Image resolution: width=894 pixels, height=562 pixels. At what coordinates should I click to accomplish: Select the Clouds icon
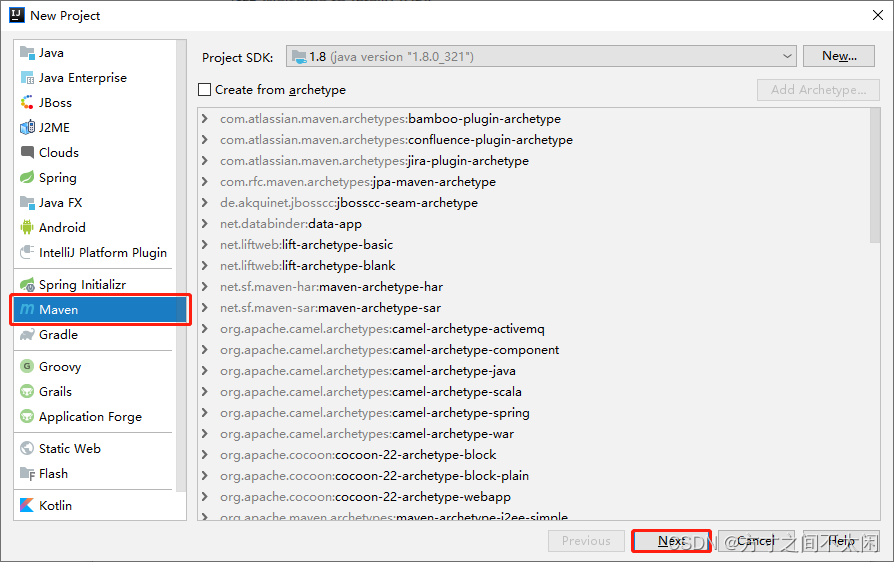coord(27,152)
